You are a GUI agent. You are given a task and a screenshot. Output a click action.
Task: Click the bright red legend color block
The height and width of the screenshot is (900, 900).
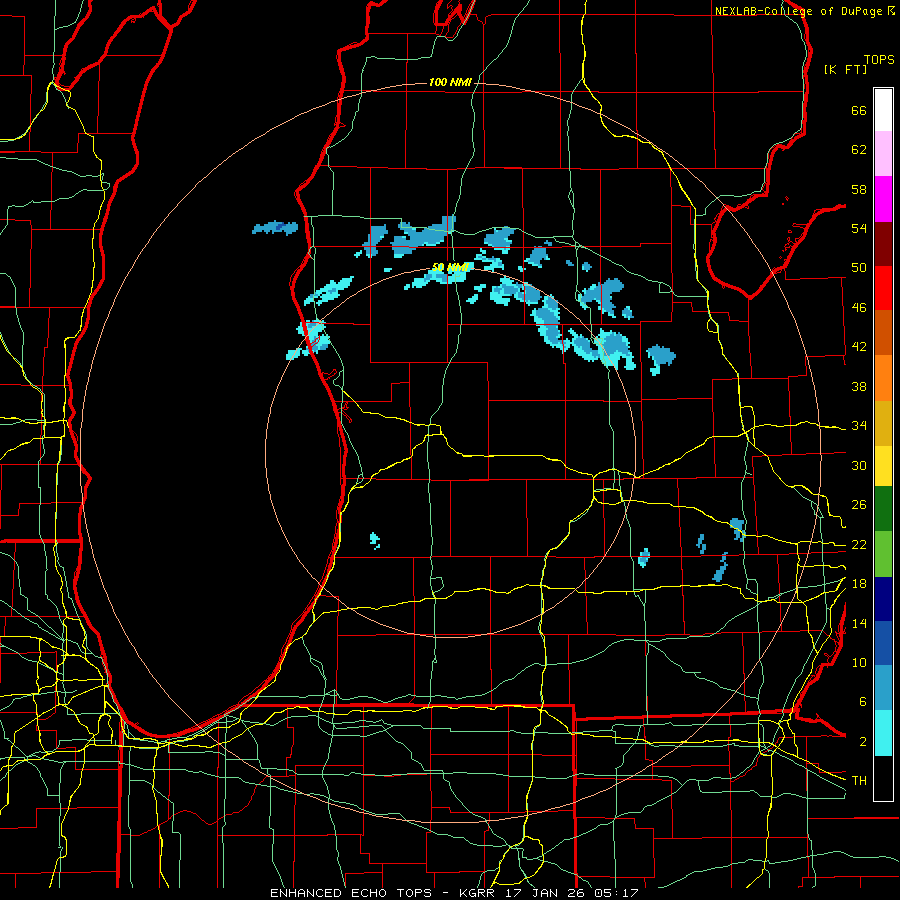883,288
